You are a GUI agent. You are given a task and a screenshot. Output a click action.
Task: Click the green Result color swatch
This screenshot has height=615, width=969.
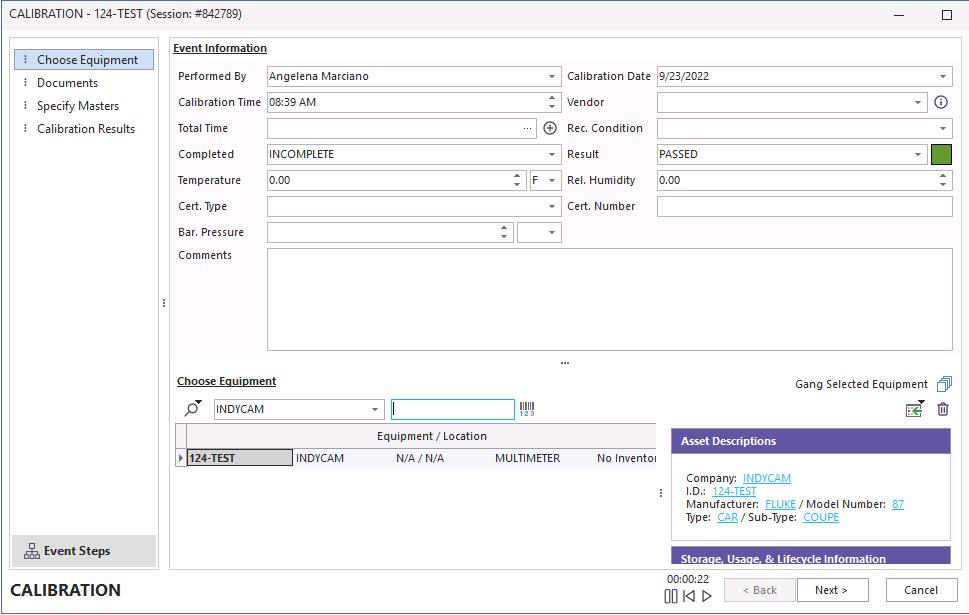click(941, 154)
